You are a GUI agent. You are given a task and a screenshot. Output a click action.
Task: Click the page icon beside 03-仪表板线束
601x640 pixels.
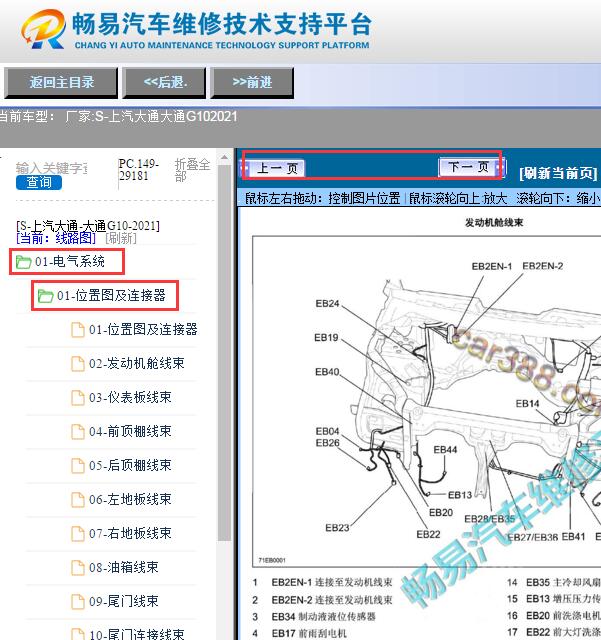pyautogui.click(x=78, y=397)
